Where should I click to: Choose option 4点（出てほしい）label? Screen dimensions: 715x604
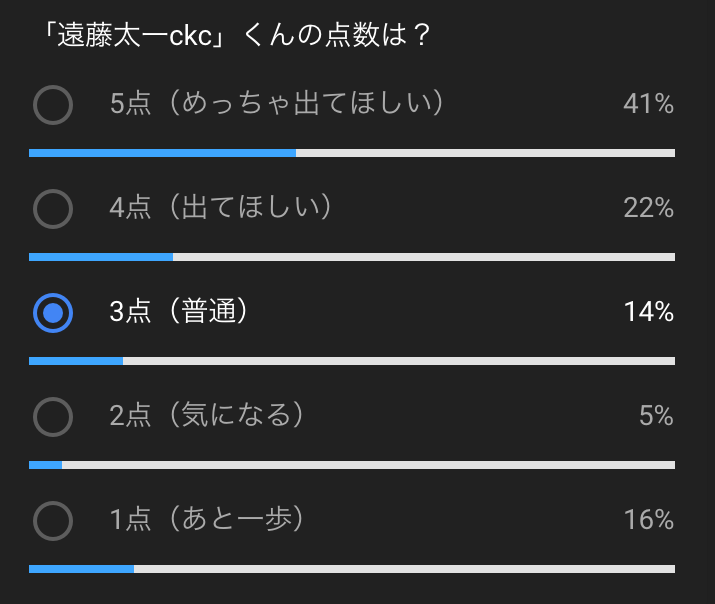[x=220, y=206]
